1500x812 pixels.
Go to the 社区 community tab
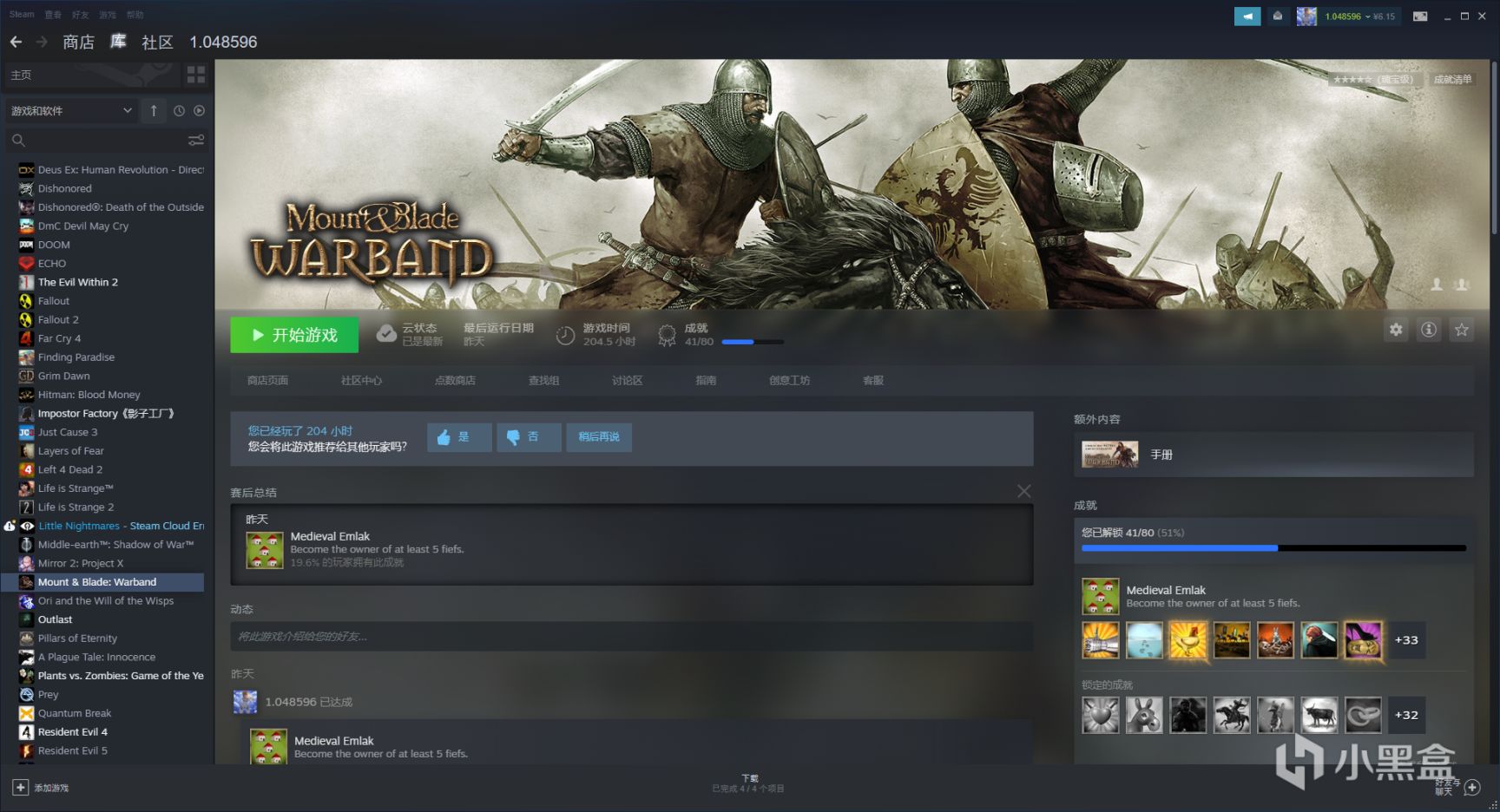tap(157, 42)
